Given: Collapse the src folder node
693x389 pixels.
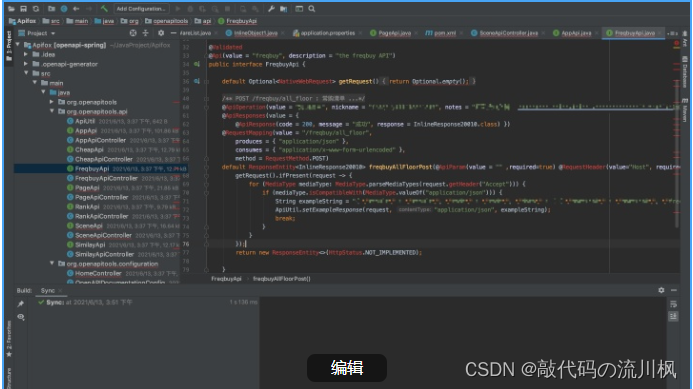Looking at the screenshot, I should 26,73.
